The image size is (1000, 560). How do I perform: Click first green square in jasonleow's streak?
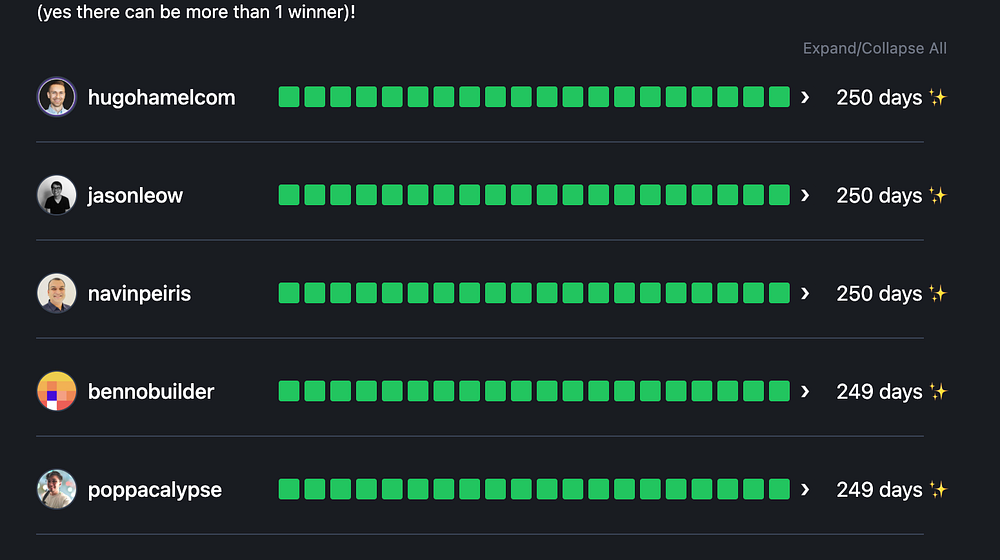point(289,195)
